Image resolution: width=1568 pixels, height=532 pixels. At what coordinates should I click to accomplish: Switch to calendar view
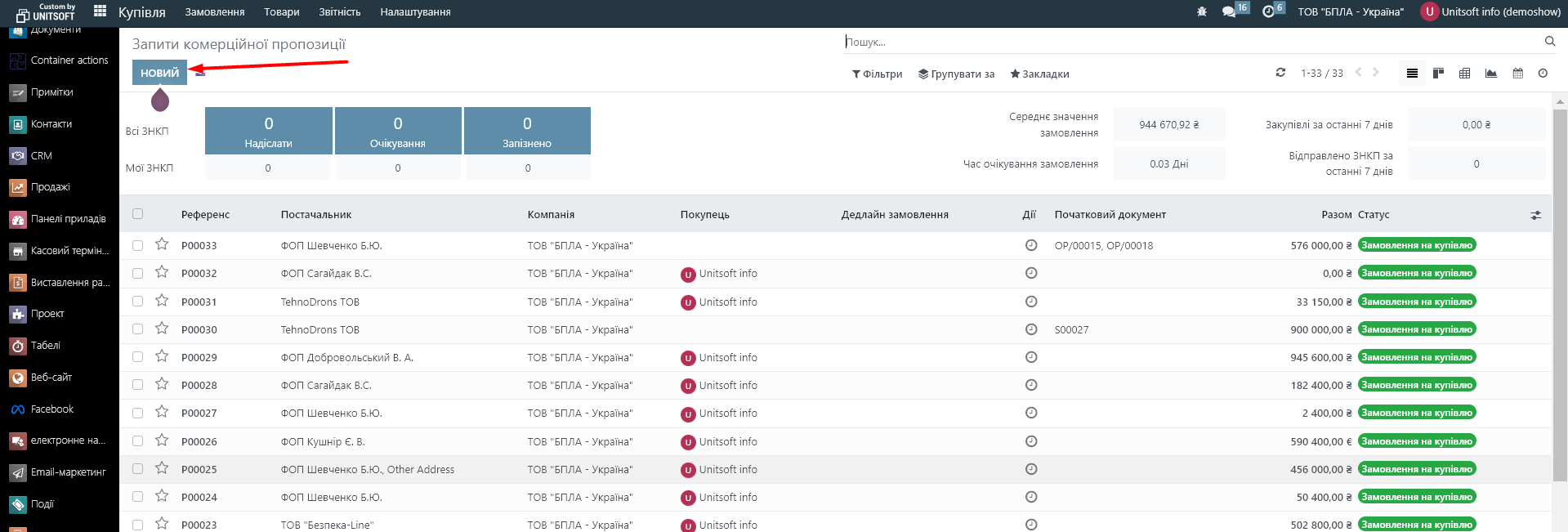pyautogui.click(x=1518, y=74)
